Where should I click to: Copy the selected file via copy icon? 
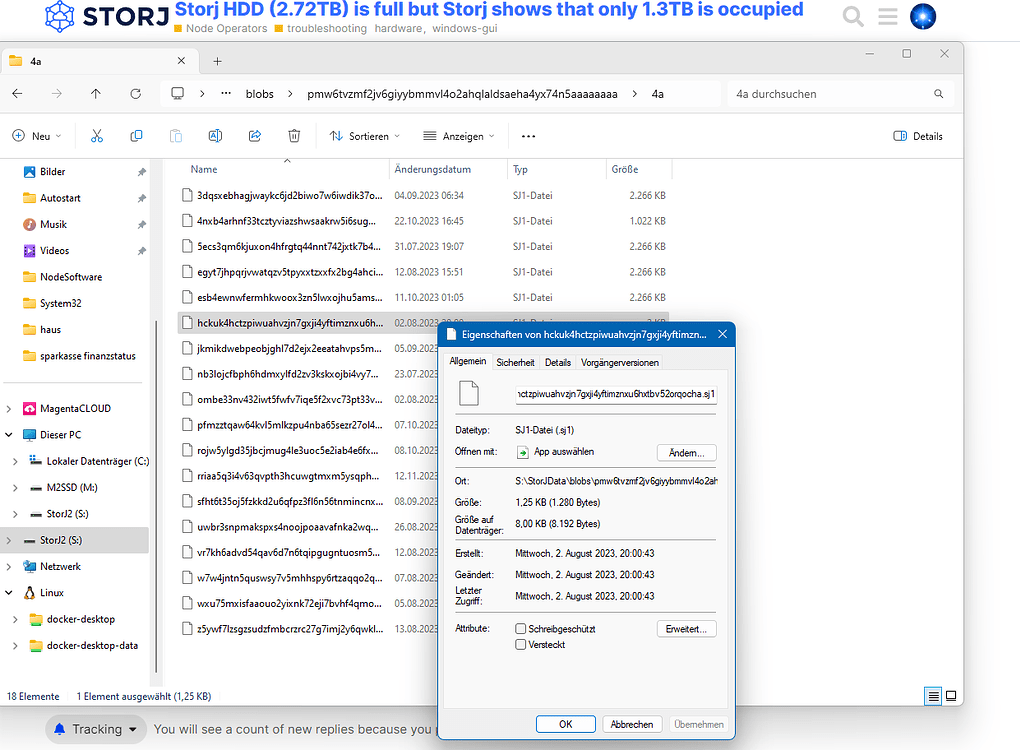tap(137, 135)
